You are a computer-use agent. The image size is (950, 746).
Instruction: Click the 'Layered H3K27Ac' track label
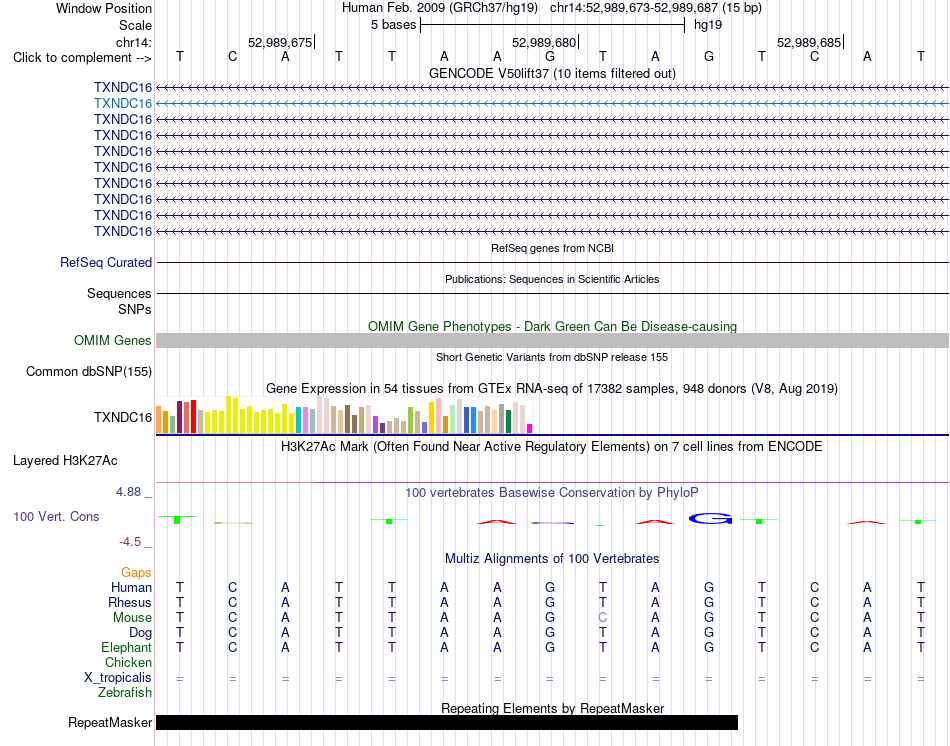pos(65,461)
